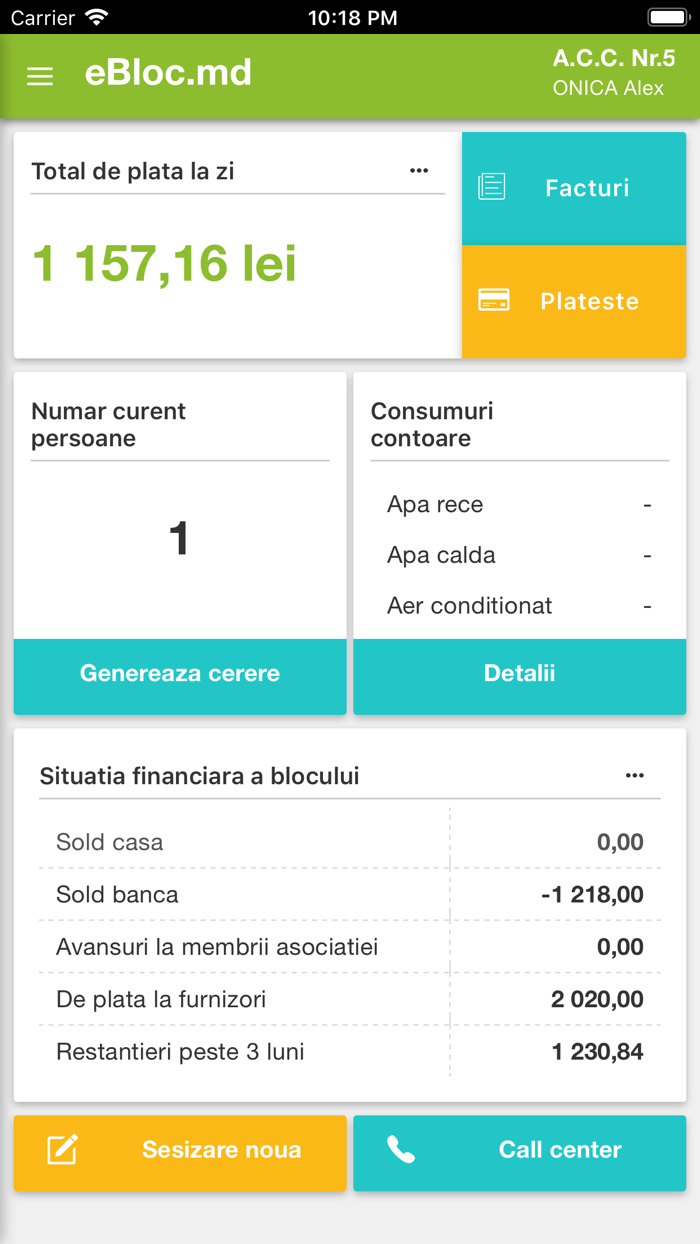Screen dimensions: 700x1244
Task: Tap the current persons count number
Action: 179,539
